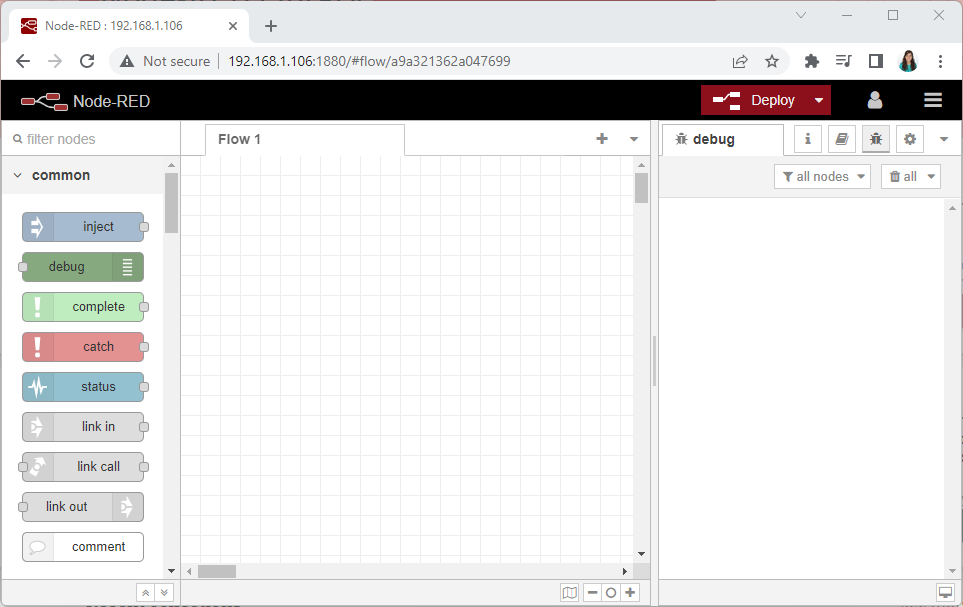963x607 pixels.
Task: View the node information panel
Action: pyautogui.click(x=807, y=138)
